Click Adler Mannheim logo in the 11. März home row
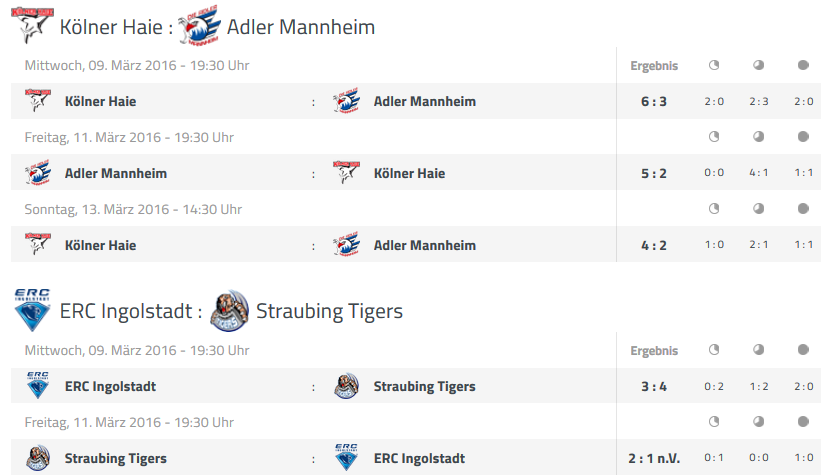The image size is (821, 476). click(38, 173)
